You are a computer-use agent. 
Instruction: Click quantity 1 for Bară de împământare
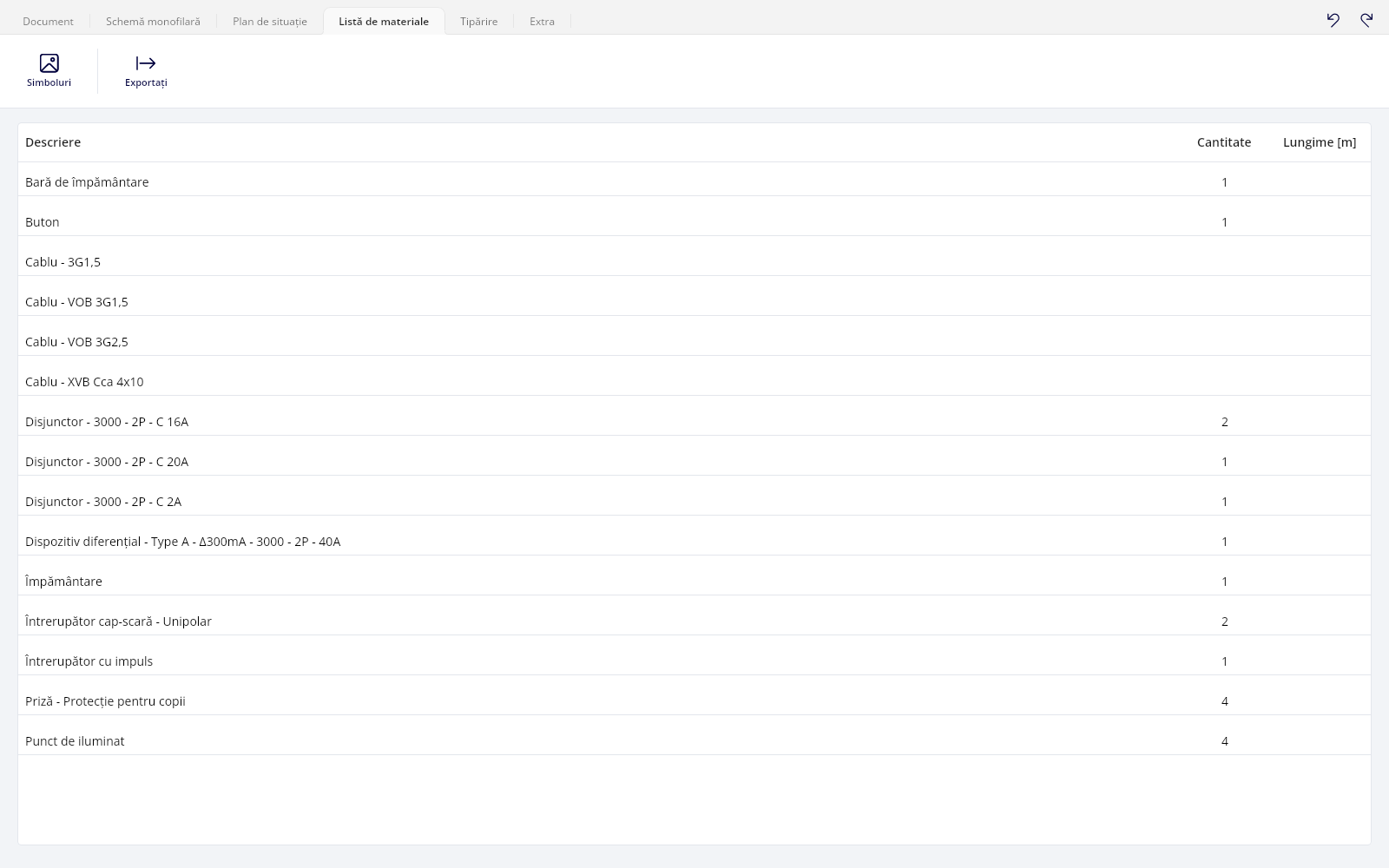pos(1225,182)
